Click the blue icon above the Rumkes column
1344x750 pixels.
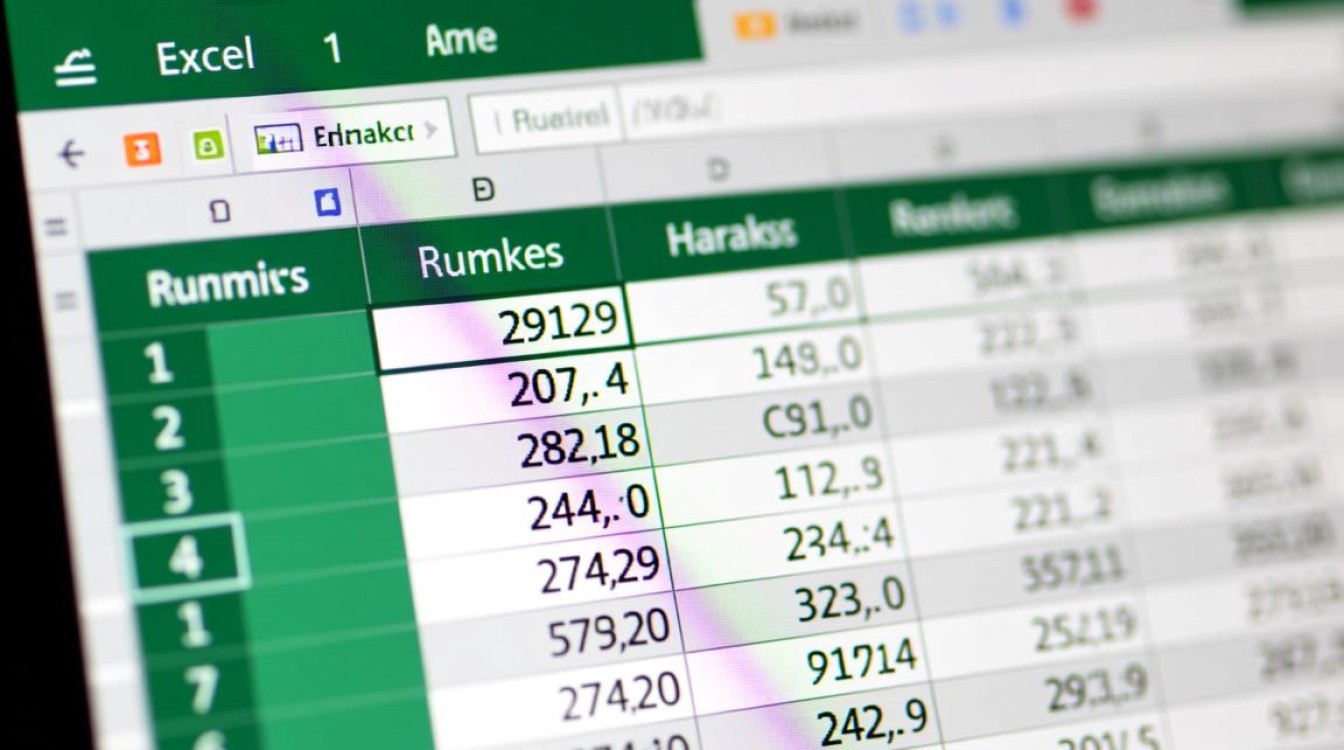coord(328,203)
